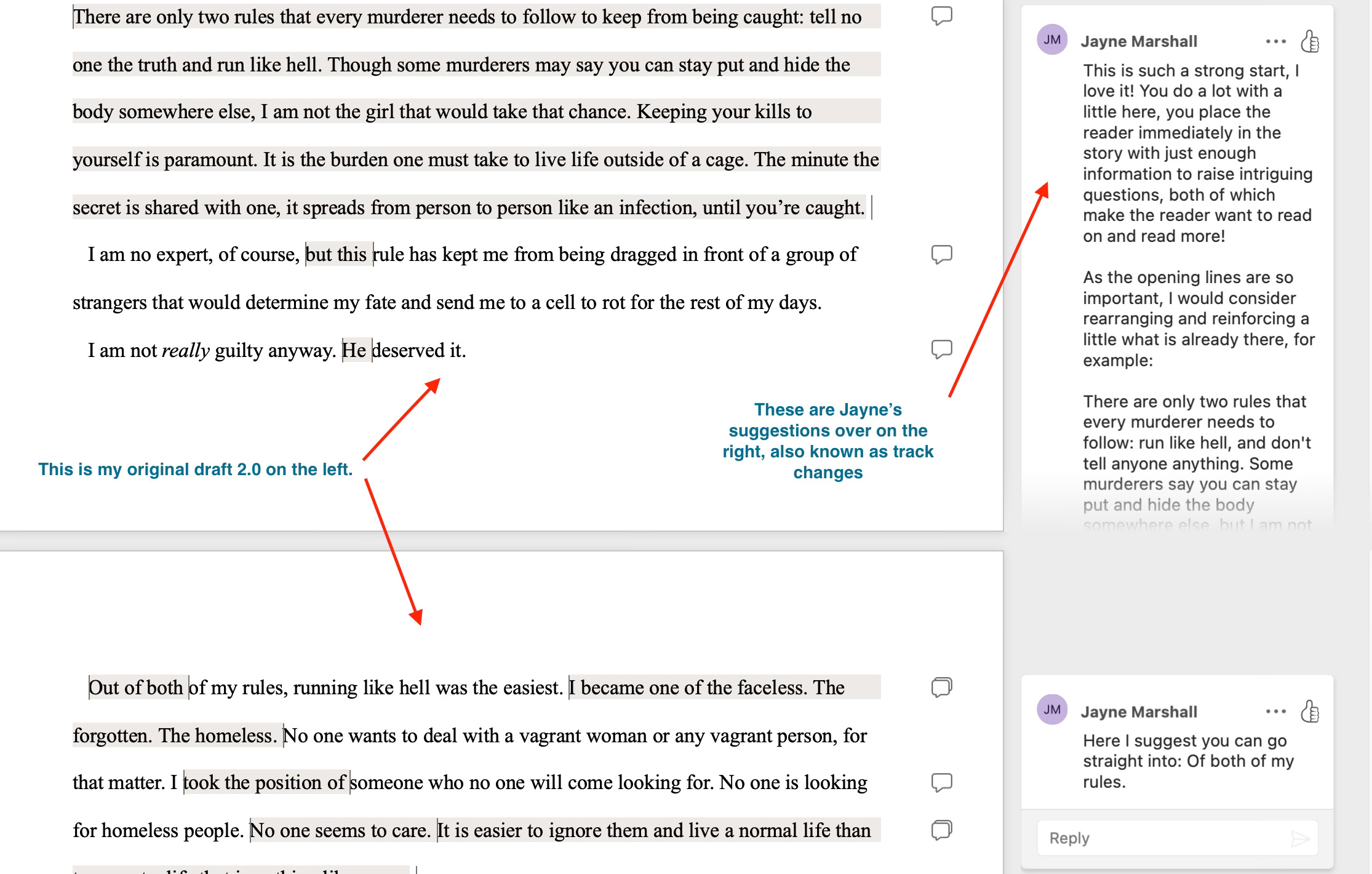Open comment bubble next to 'I am no expert' line

pos(942,254)
